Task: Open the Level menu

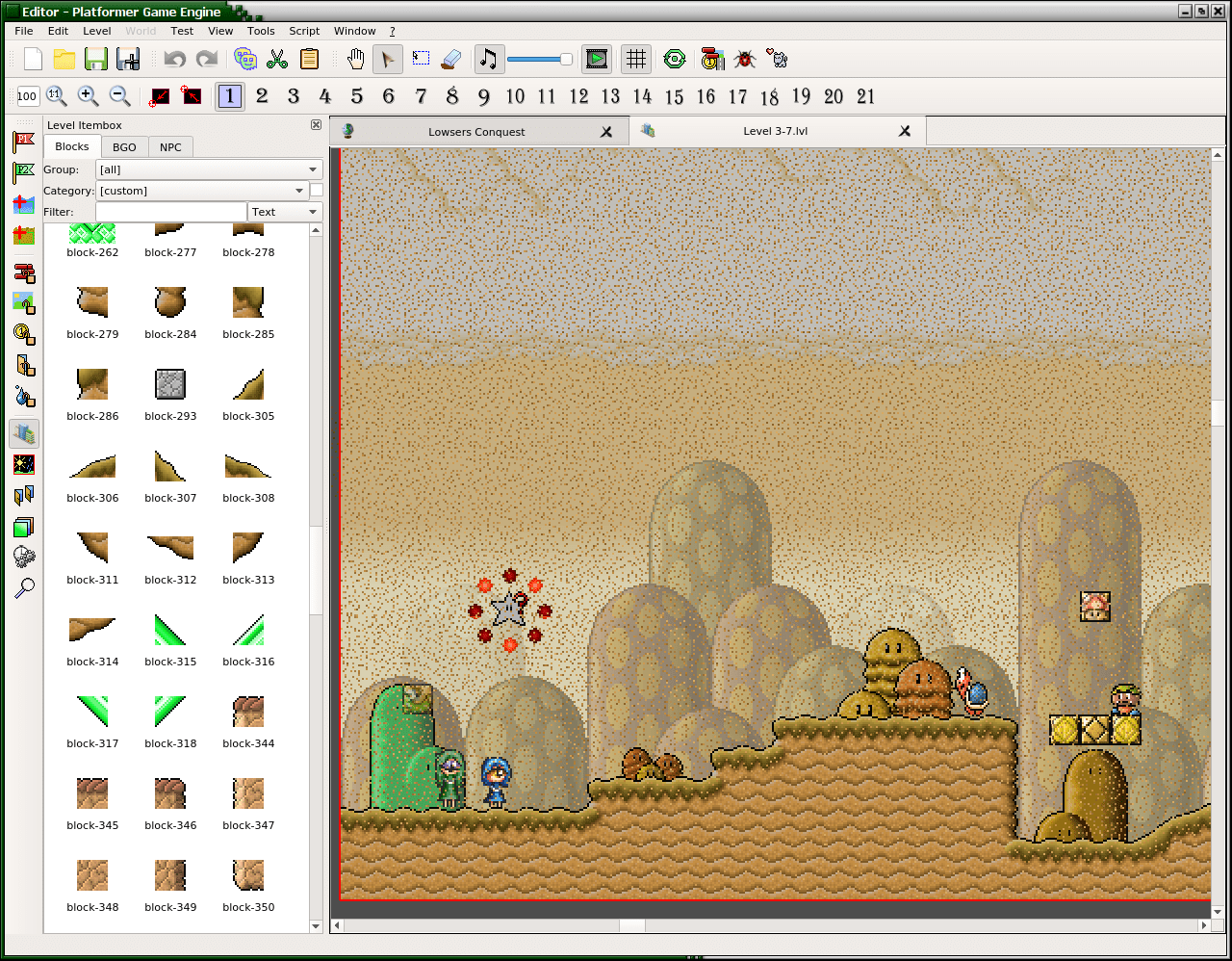Action: tap(96, 31)
